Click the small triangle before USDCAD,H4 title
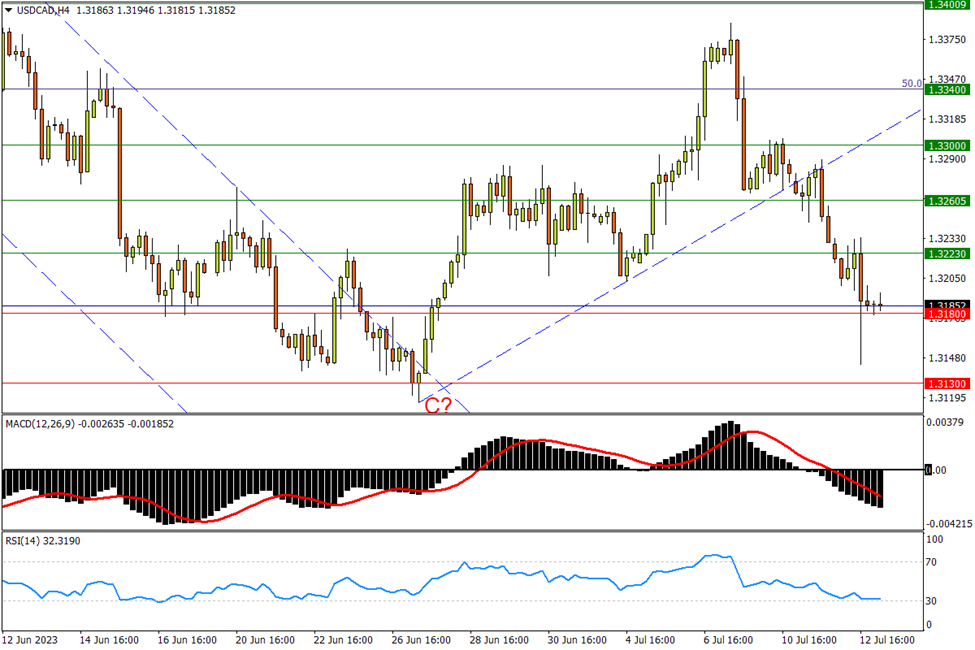The image size is (975, 650). coord(9,9)
